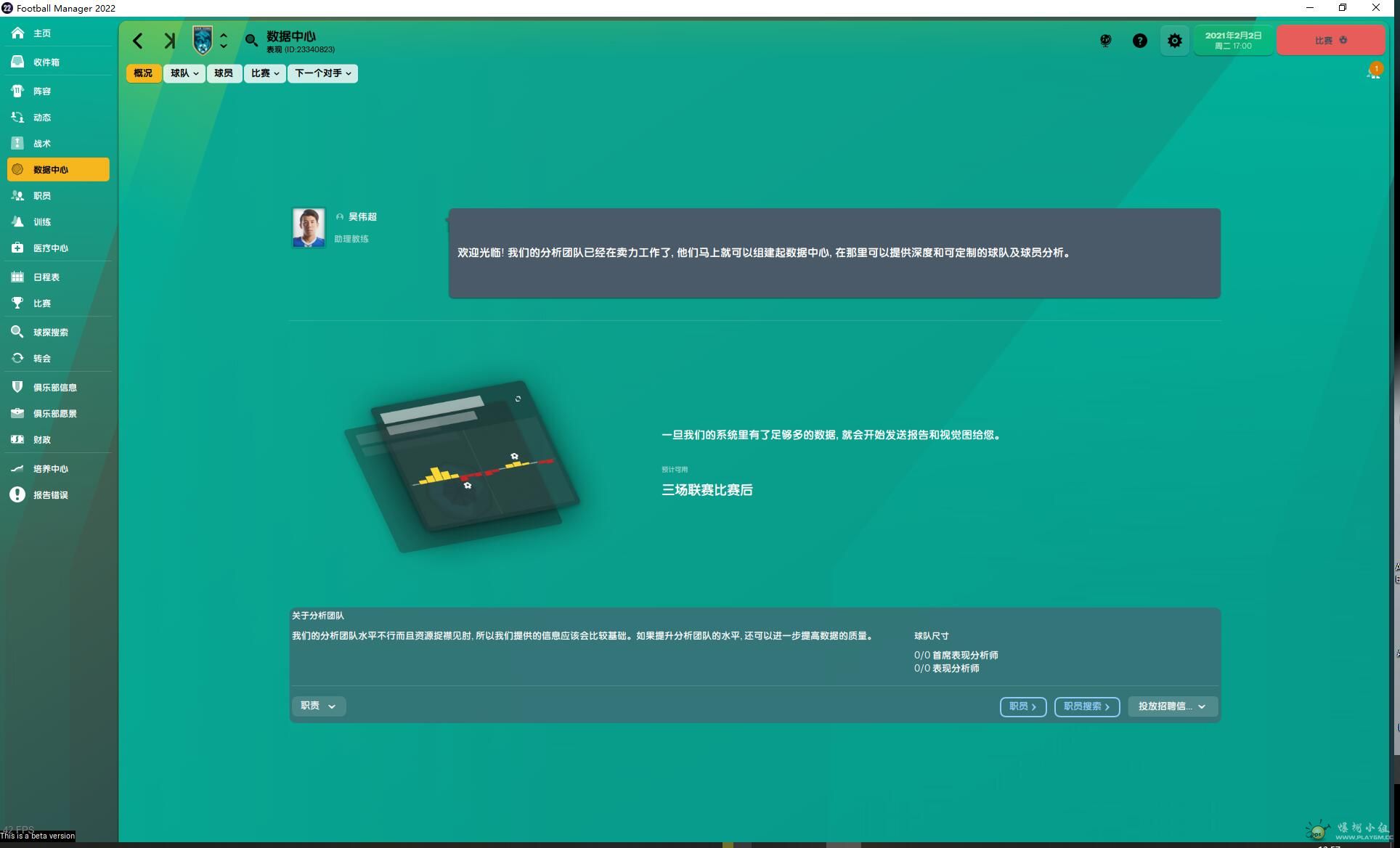This screenshot has width=1400, height=848.
Task: Open 医疗中心 medical centre icon
Action: coord(17,248)
